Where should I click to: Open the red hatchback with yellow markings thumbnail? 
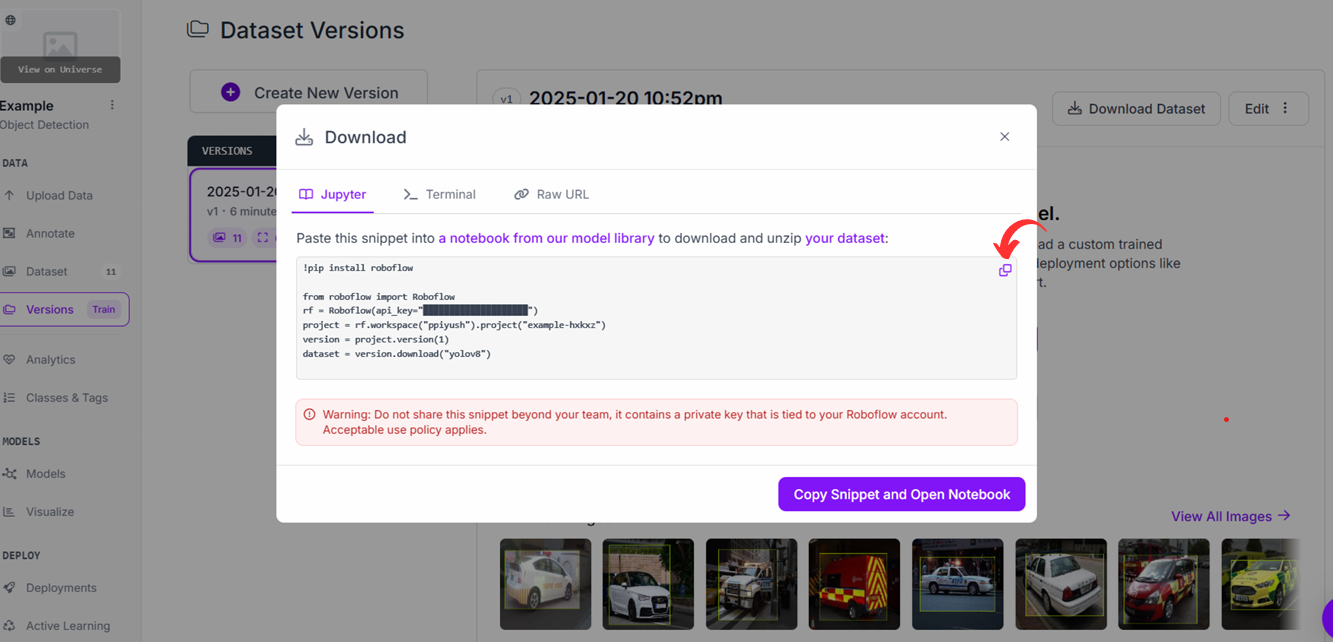tap(1163, 584)
